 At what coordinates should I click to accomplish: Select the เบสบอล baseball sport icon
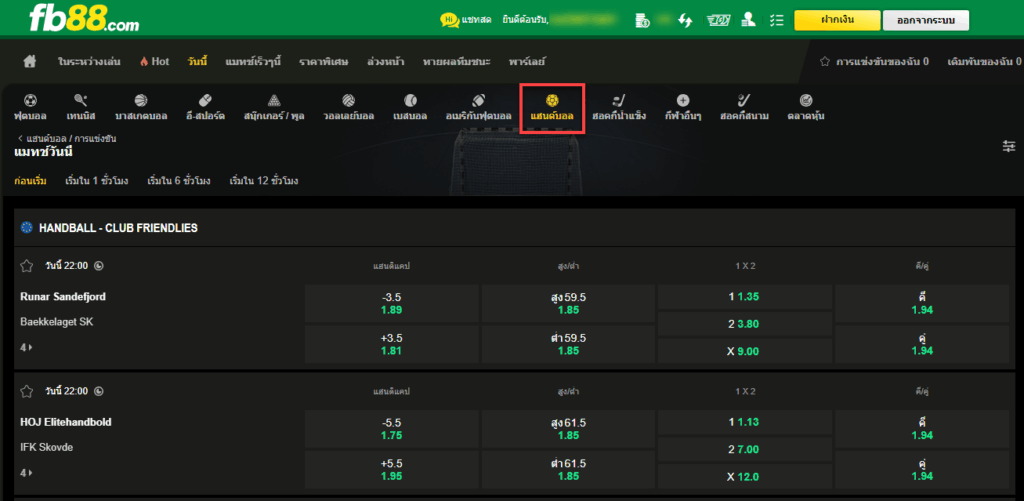click(x=410, y=108)
